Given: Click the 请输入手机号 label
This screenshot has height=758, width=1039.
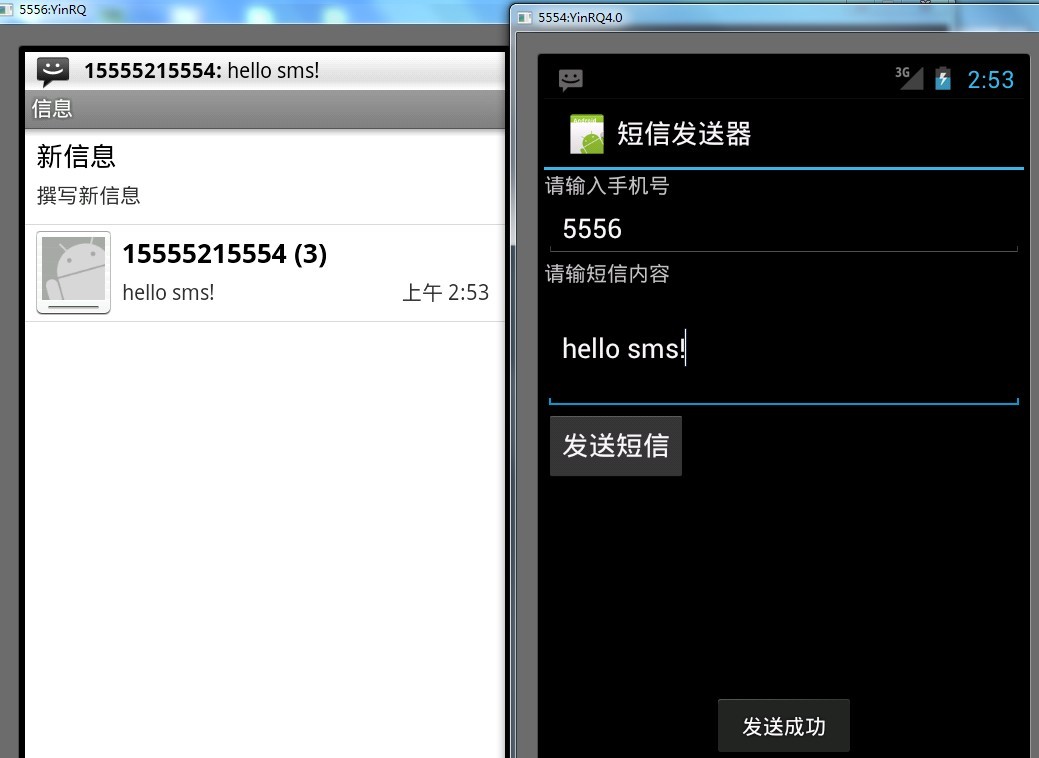Looking at the screenshot, I should (x=607, y=186).
